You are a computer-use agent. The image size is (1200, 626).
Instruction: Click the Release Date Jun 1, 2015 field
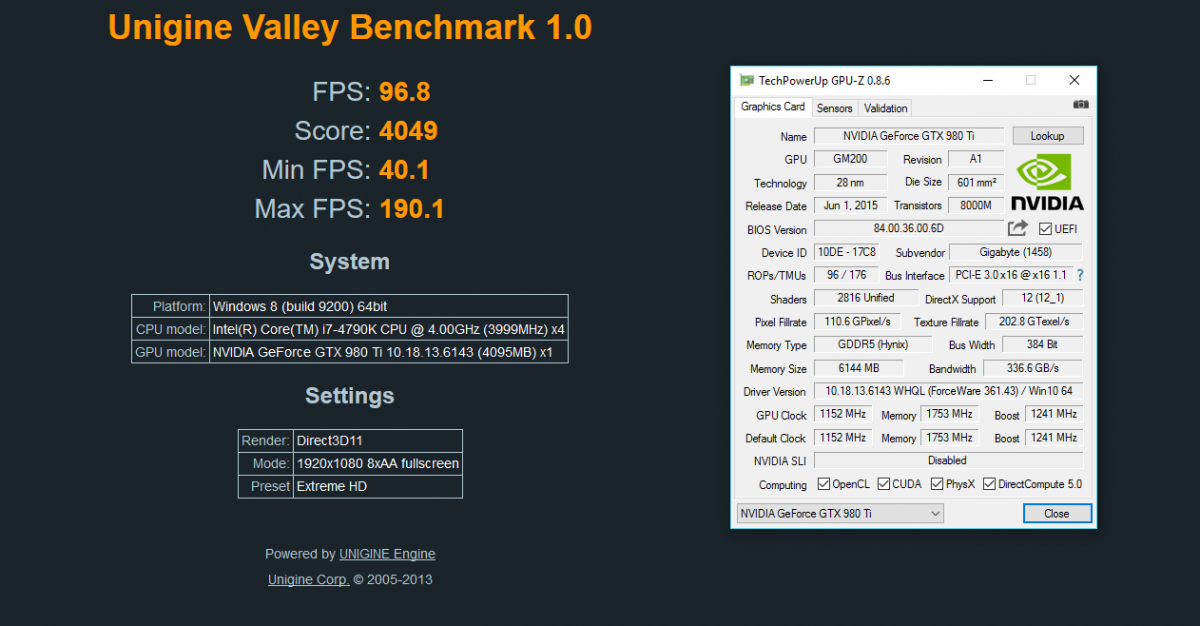coord(850,205)
